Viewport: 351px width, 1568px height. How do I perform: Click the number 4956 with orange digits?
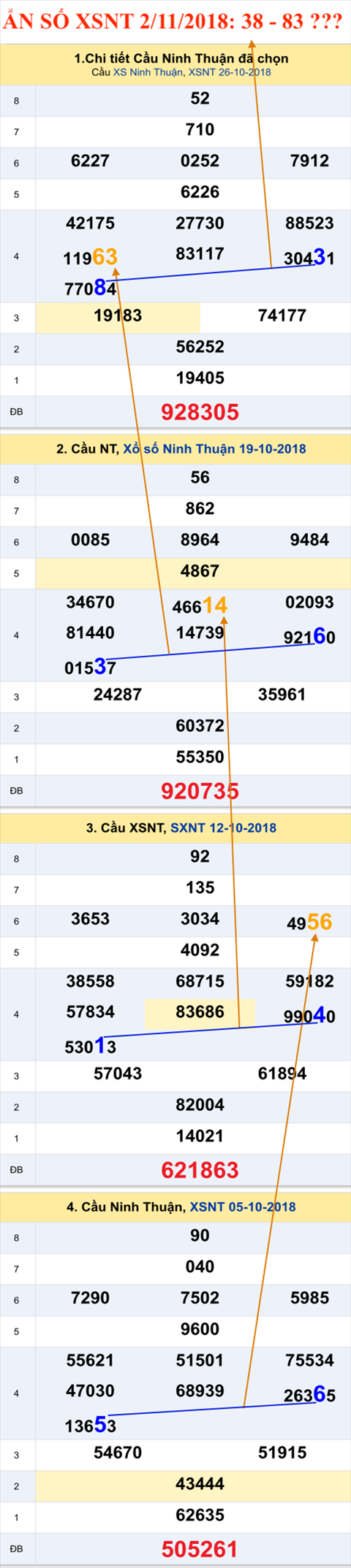coord(309,922)
